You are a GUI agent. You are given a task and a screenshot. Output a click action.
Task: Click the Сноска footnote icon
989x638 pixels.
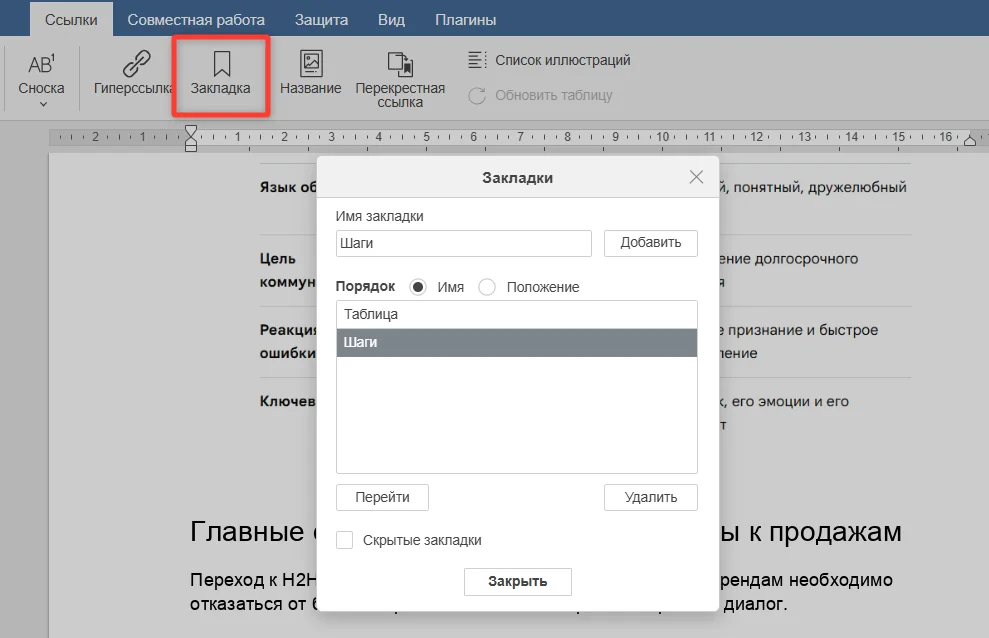41,64
